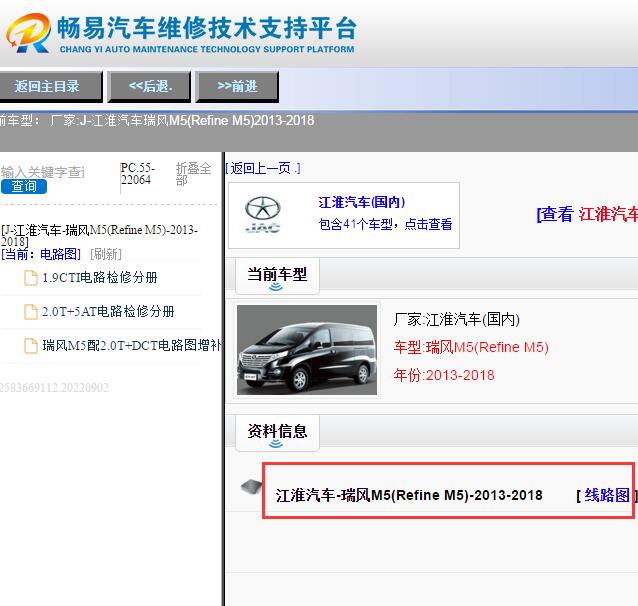Click the file icon beside 1.9CTI电路检修分册
Image resolution: width=638 pixels, height=606 pixels.
tap(31, 278)
